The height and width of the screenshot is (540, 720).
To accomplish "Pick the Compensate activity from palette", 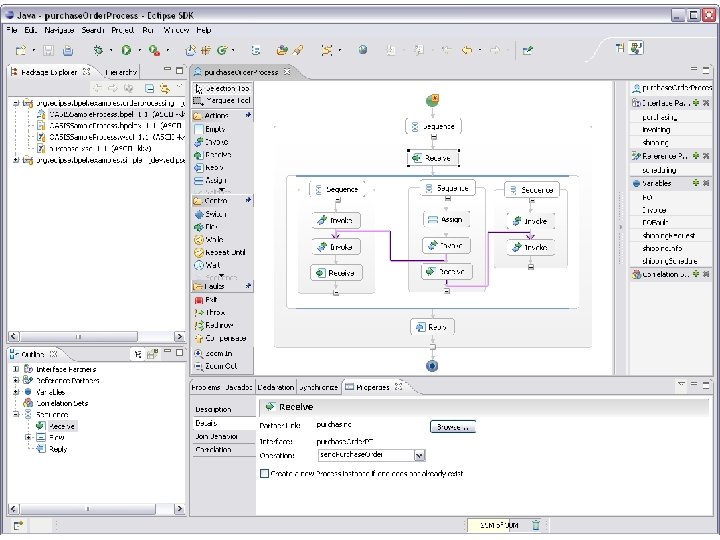I will click(x=220, y=338).
